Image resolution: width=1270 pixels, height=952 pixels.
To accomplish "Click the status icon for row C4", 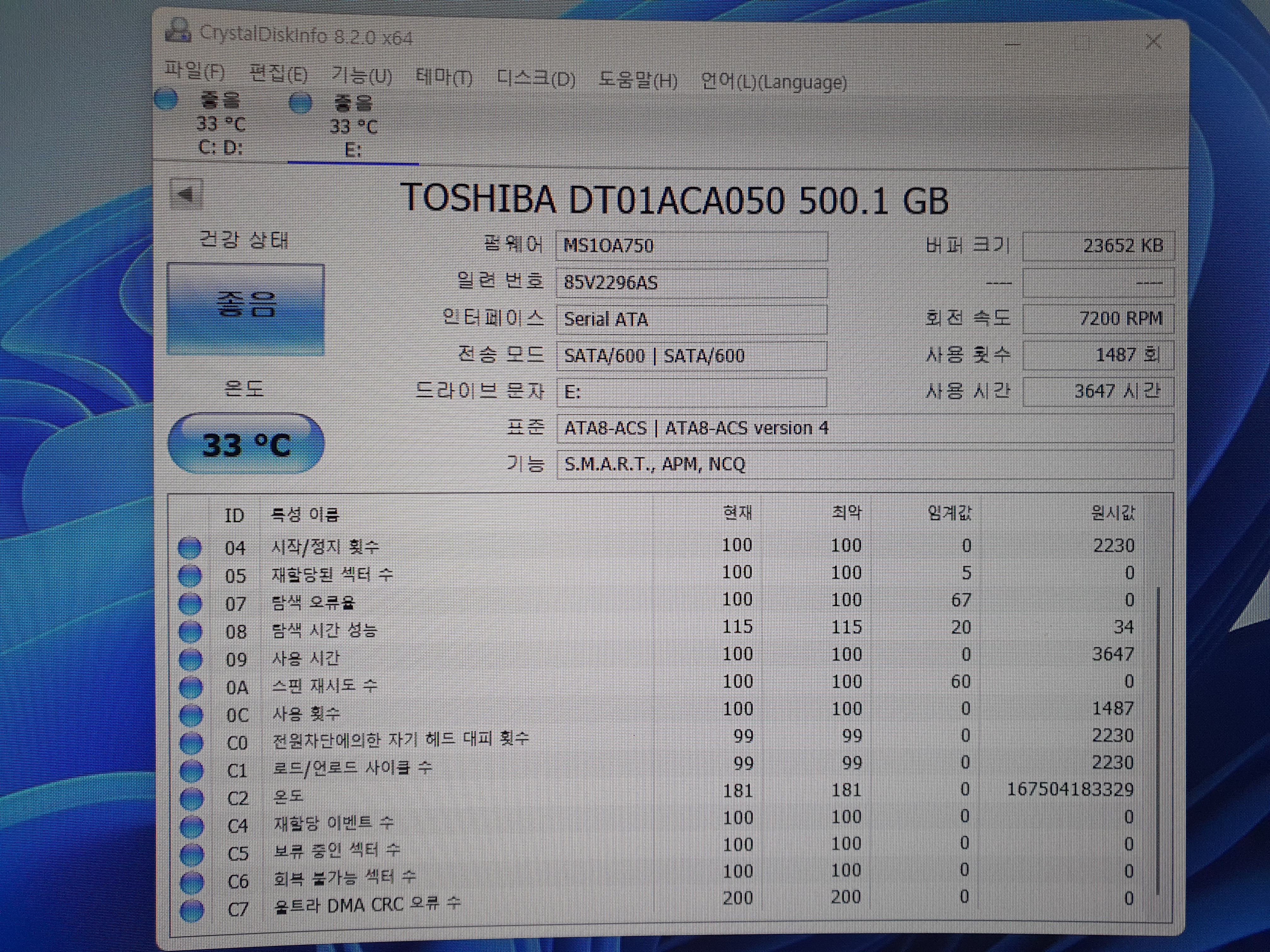I will (192, 826).
